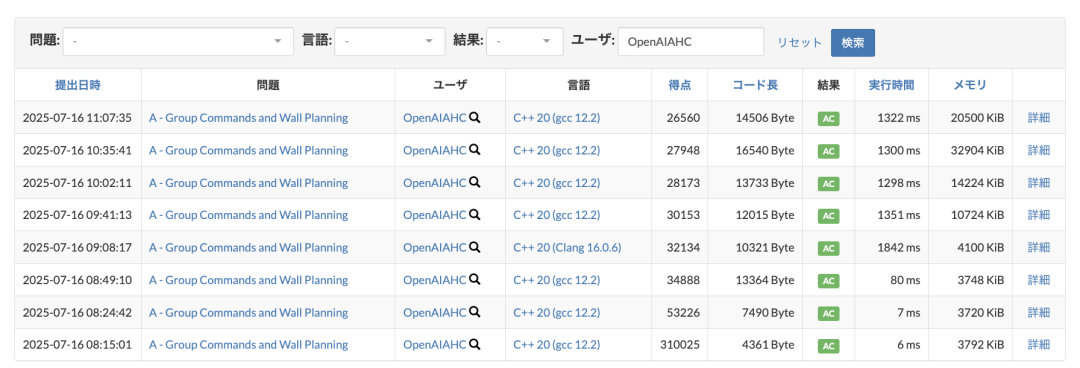The width and height of the screenshot is (1080, 368).
Task: Open the 結果 result filter dropdown
Action: click(x=525, y=41)
